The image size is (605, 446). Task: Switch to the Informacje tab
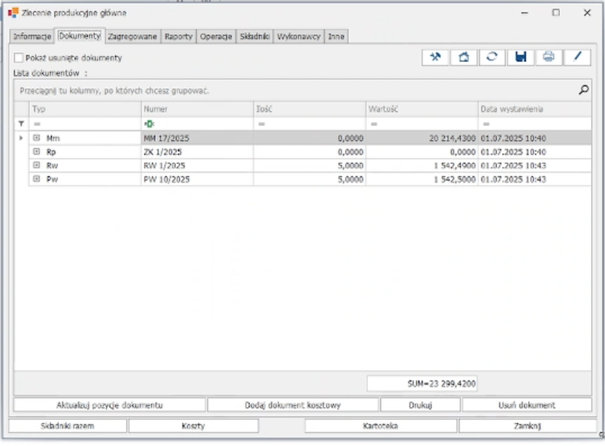coord(32,37)
